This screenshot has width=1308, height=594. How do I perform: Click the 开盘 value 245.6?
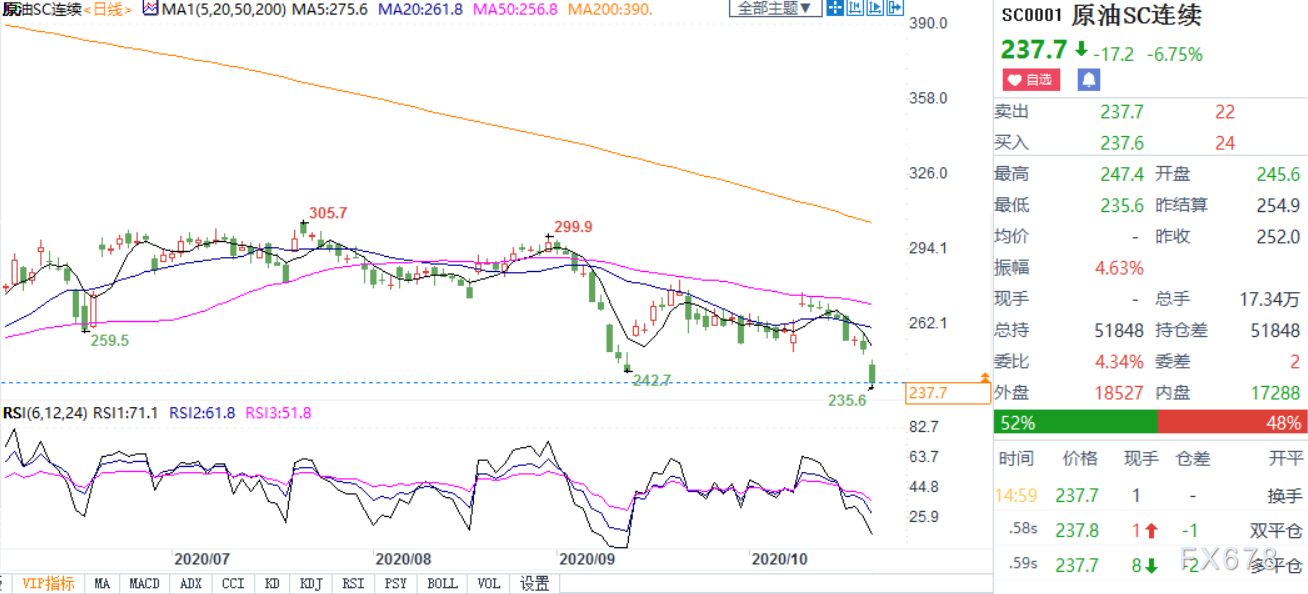(x=1278, y=174)
